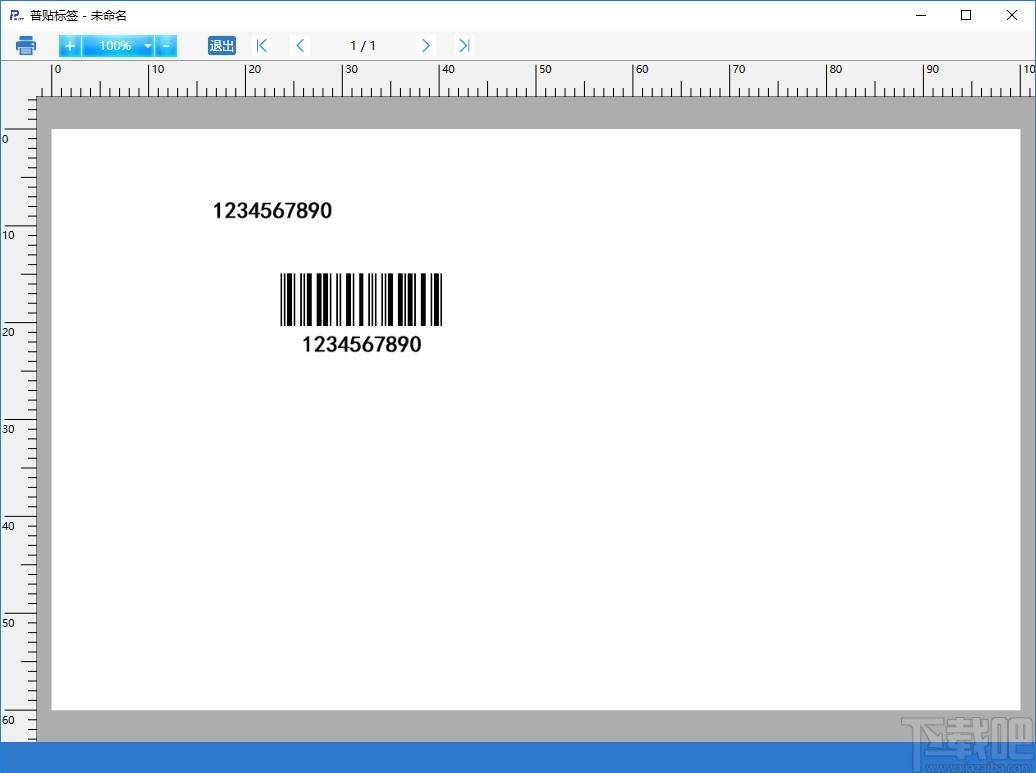
Task: Maximize the preview window
Action: point(966,15)
